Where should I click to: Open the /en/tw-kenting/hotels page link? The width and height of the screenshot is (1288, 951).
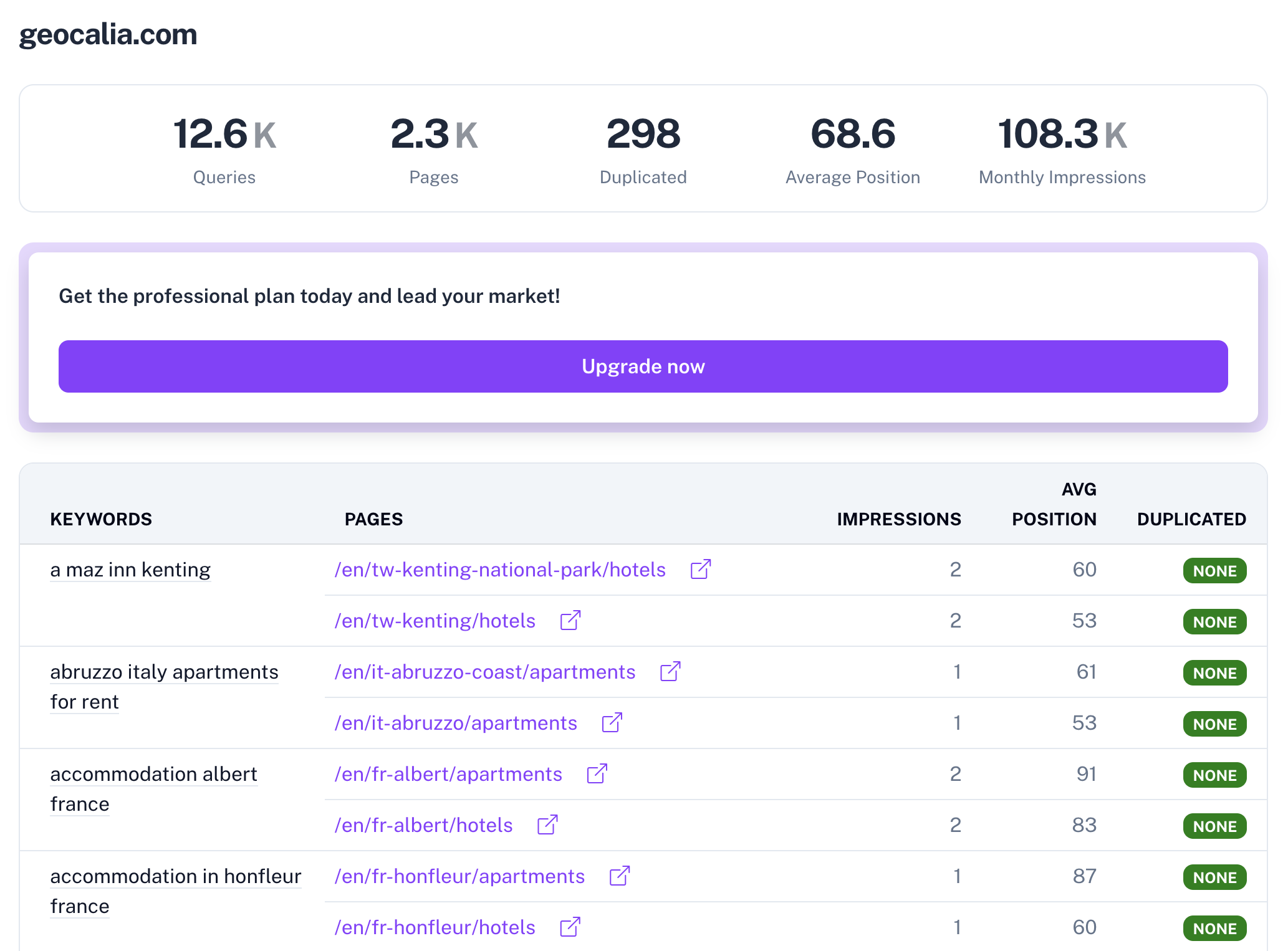[x=435, y=621]
